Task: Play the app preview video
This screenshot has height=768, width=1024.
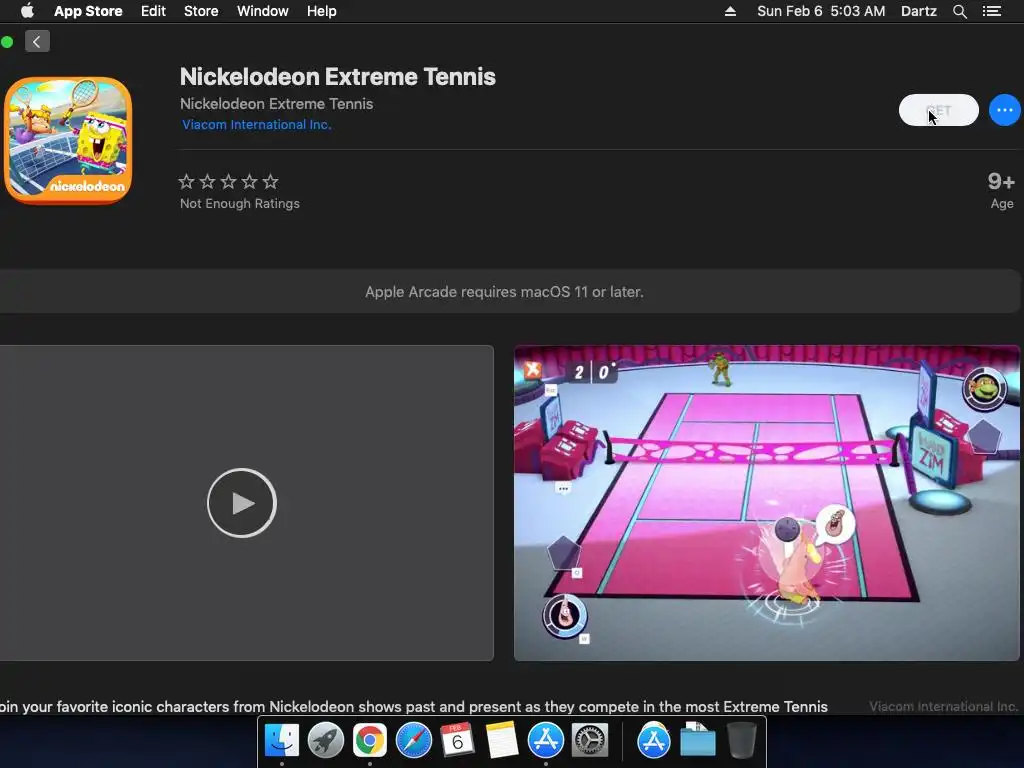Action: tap(242, 503)
